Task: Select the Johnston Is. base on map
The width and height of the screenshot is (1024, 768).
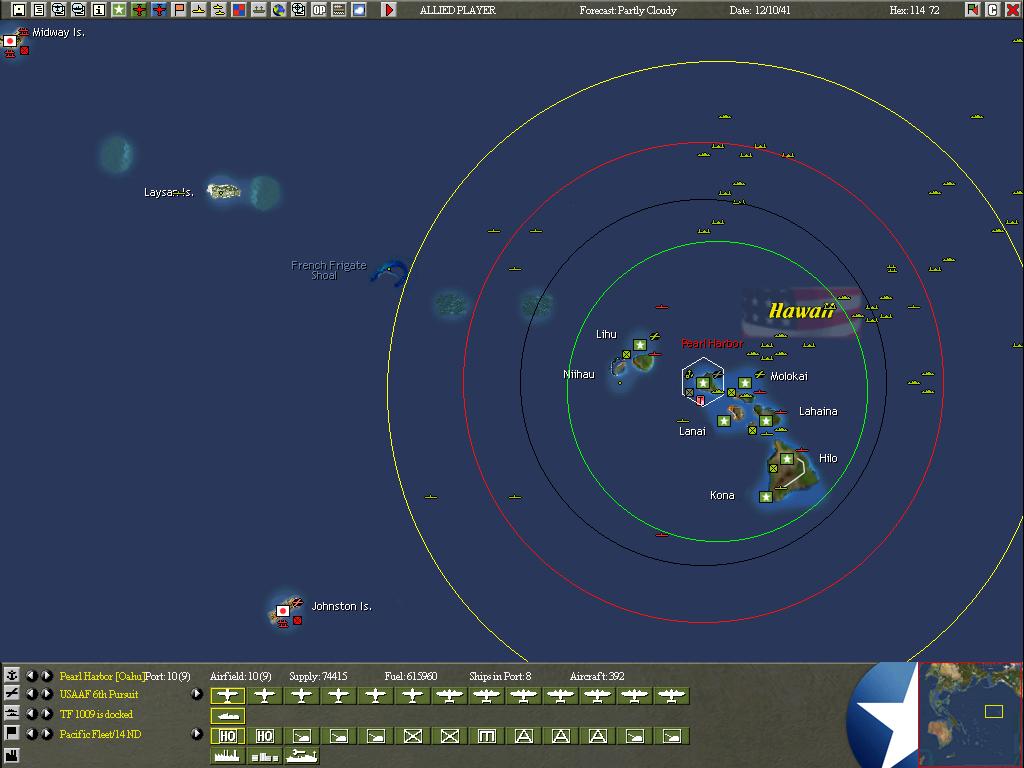Action: pyautogui.click(x=283, y=610)
